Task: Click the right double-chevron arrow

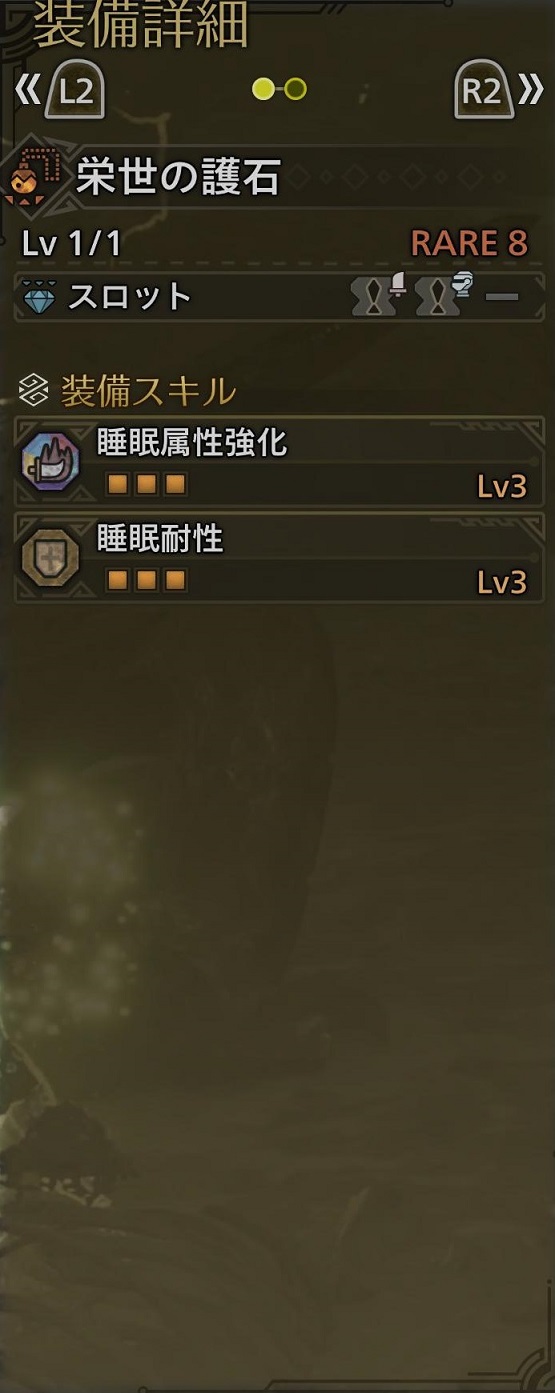Action: tap(531, 91)
